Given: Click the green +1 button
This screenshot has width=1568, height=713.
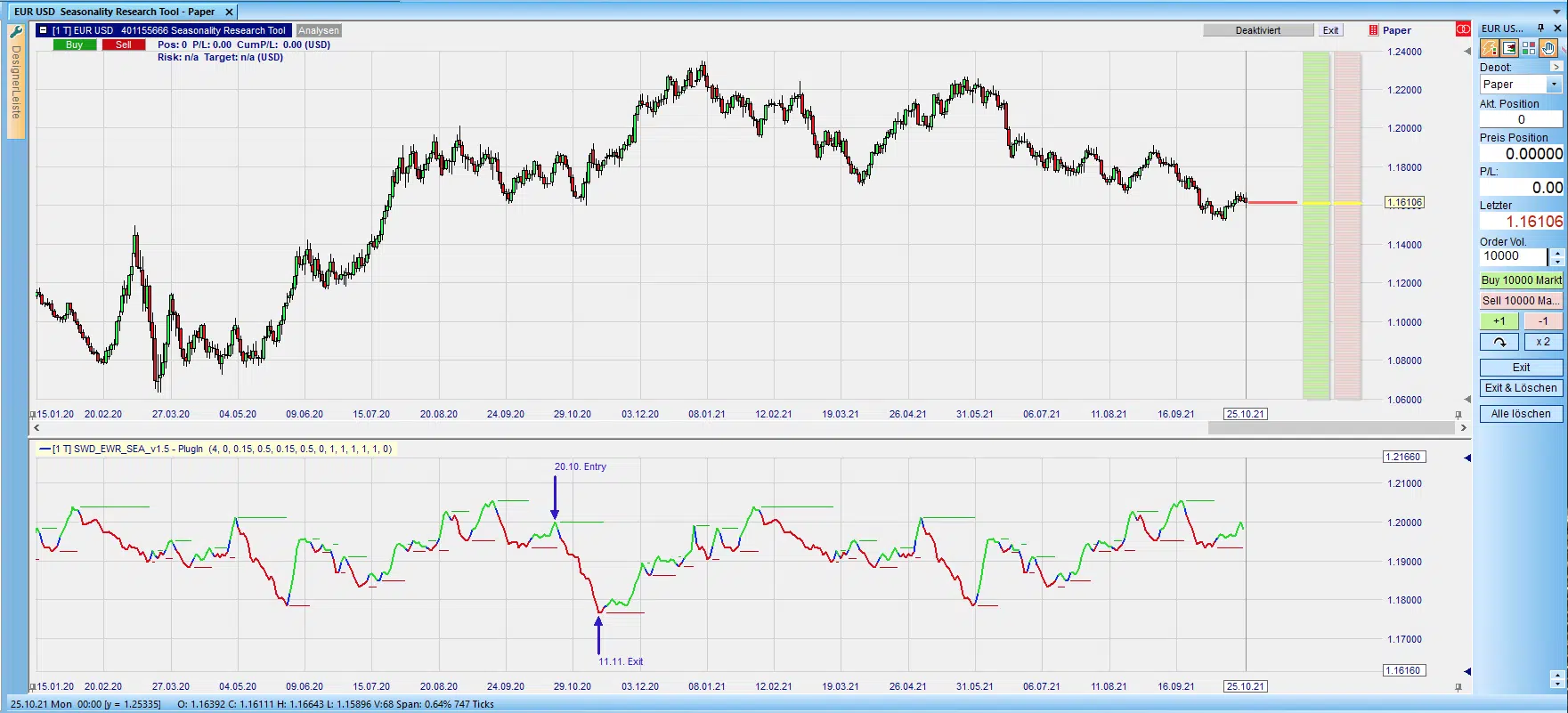Looking at the screenshot, I should click(x=1499, y=321).
